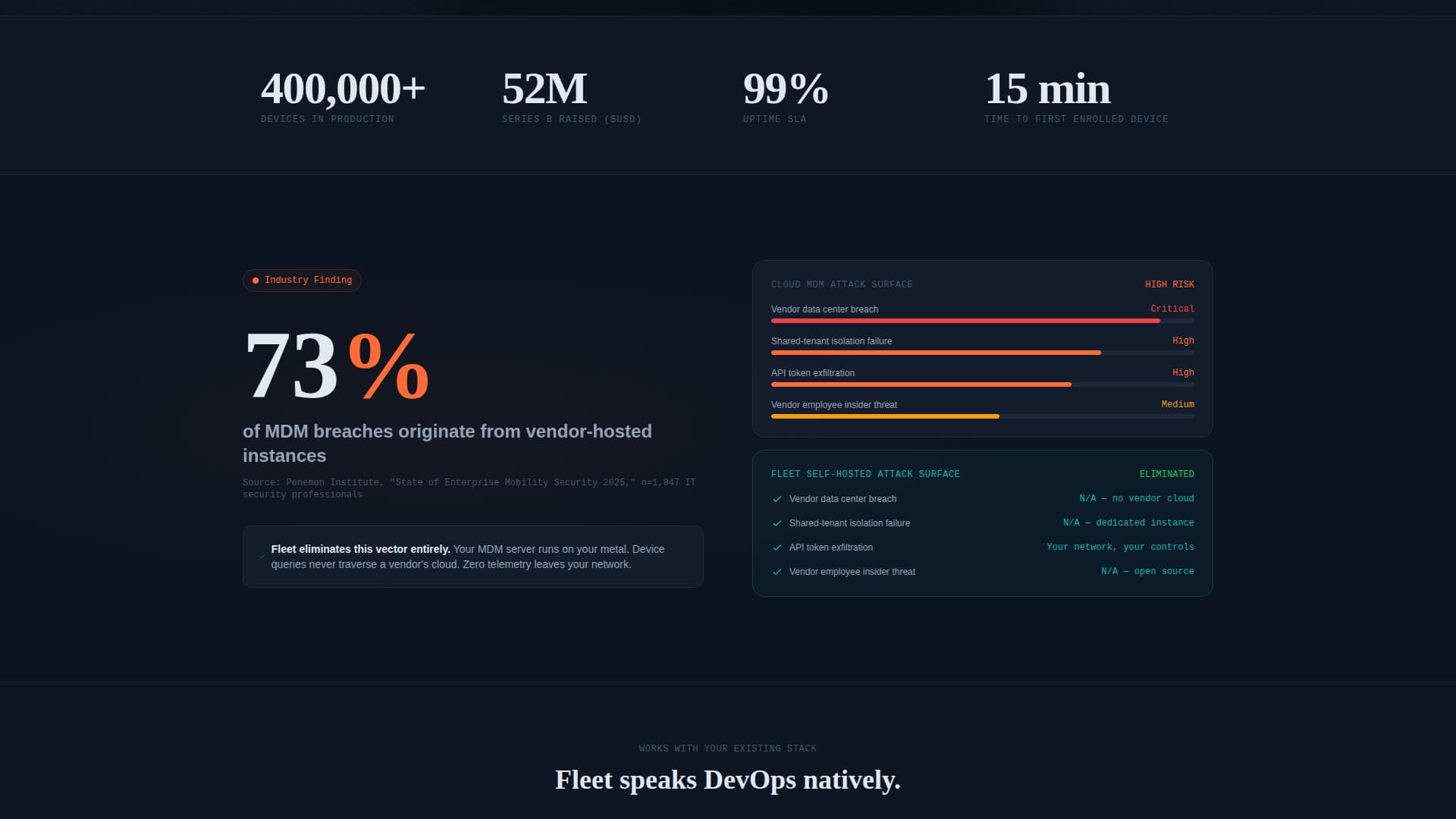Click High label for Shared-tenant isolation failure
The width and height of the screenshot is (1456, 819).
[x=1183, y=340]
